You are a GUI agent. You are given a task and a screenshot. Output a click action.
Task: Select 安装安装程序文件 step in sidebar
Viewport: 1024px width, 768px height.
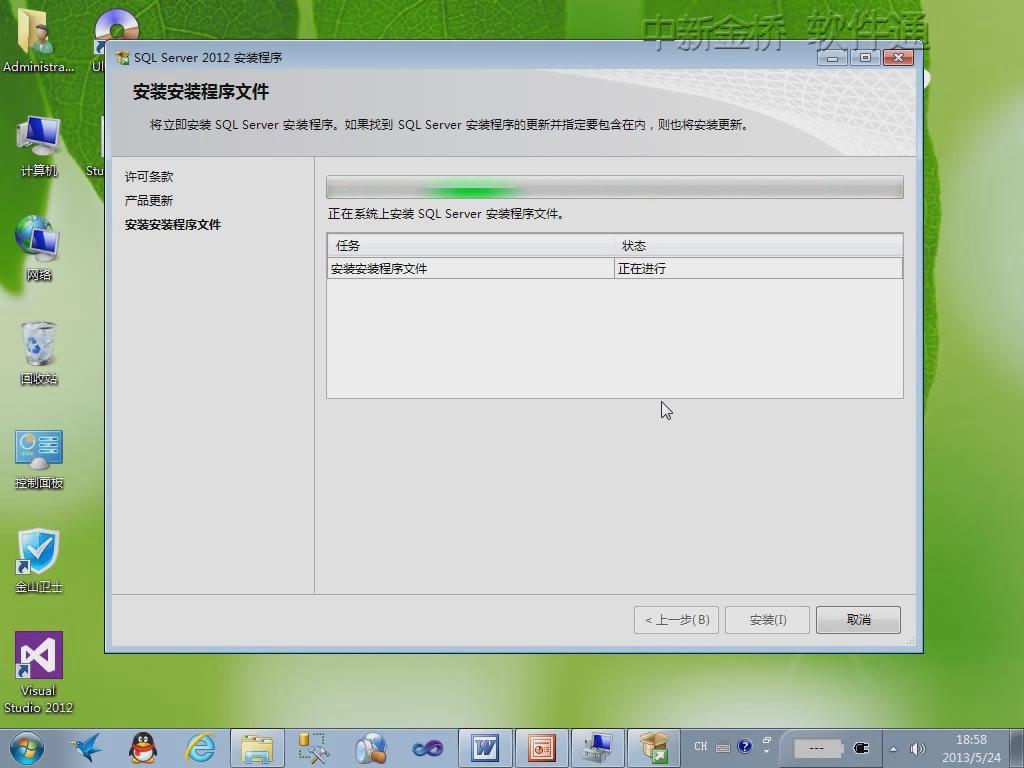pyautogui.click(x=173, y=225)
